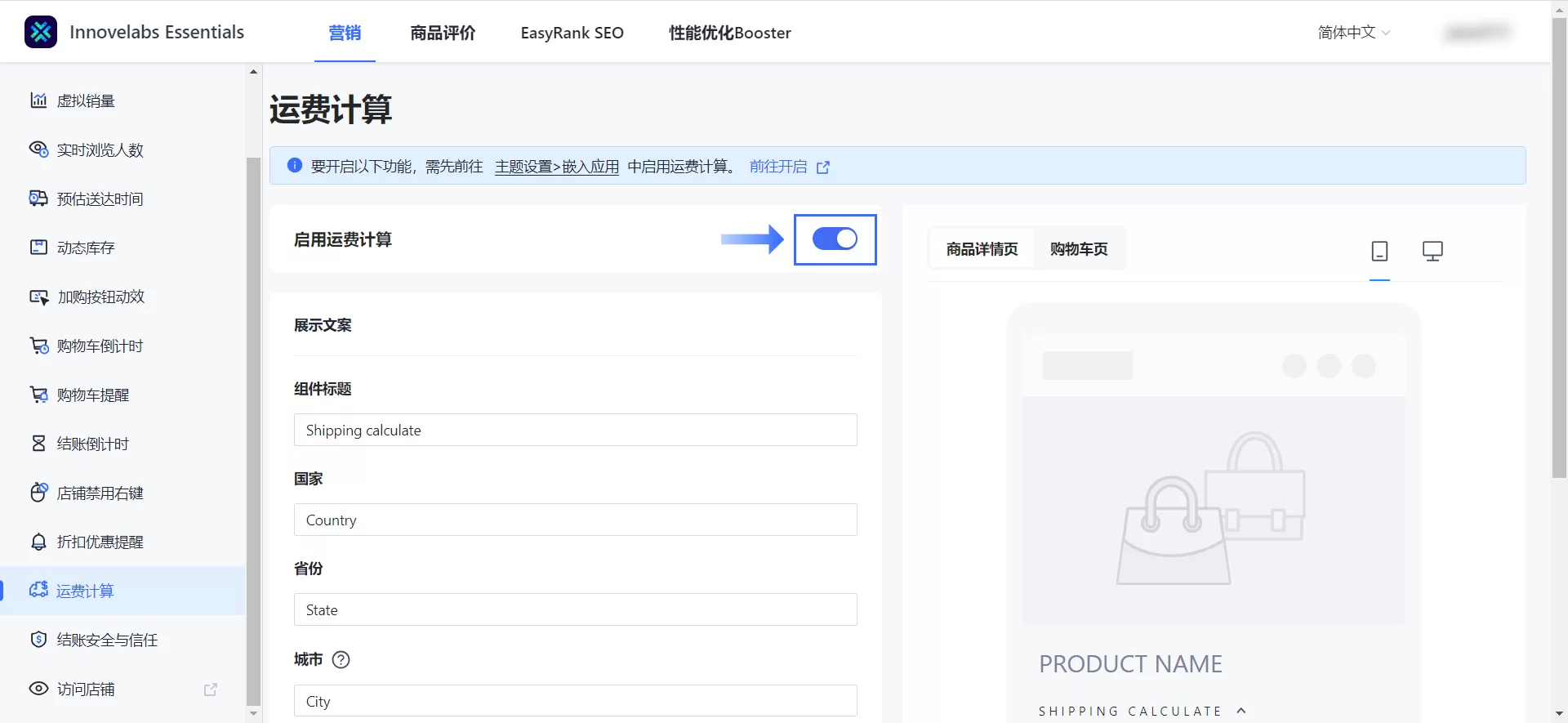
Task: Click the external link icon after 前往开启
Action: (x=823, y=167)
